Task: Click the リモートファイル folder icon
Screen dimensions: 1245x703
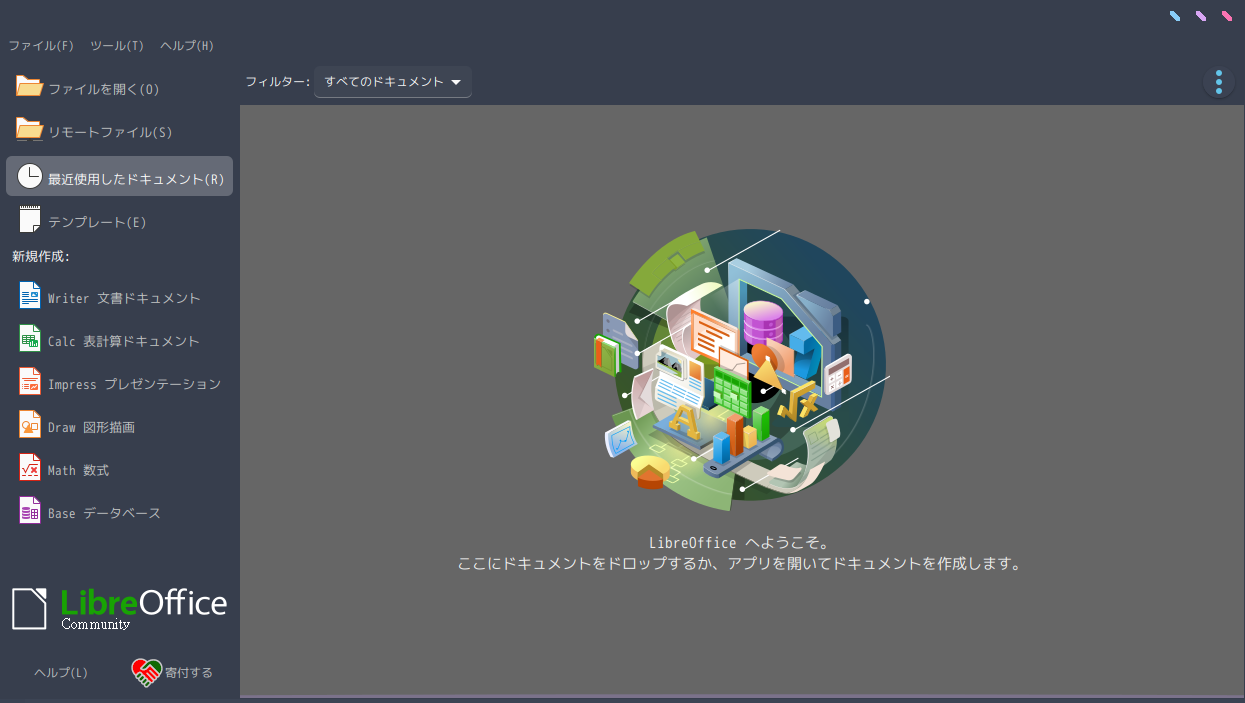Action: [30, 130]
